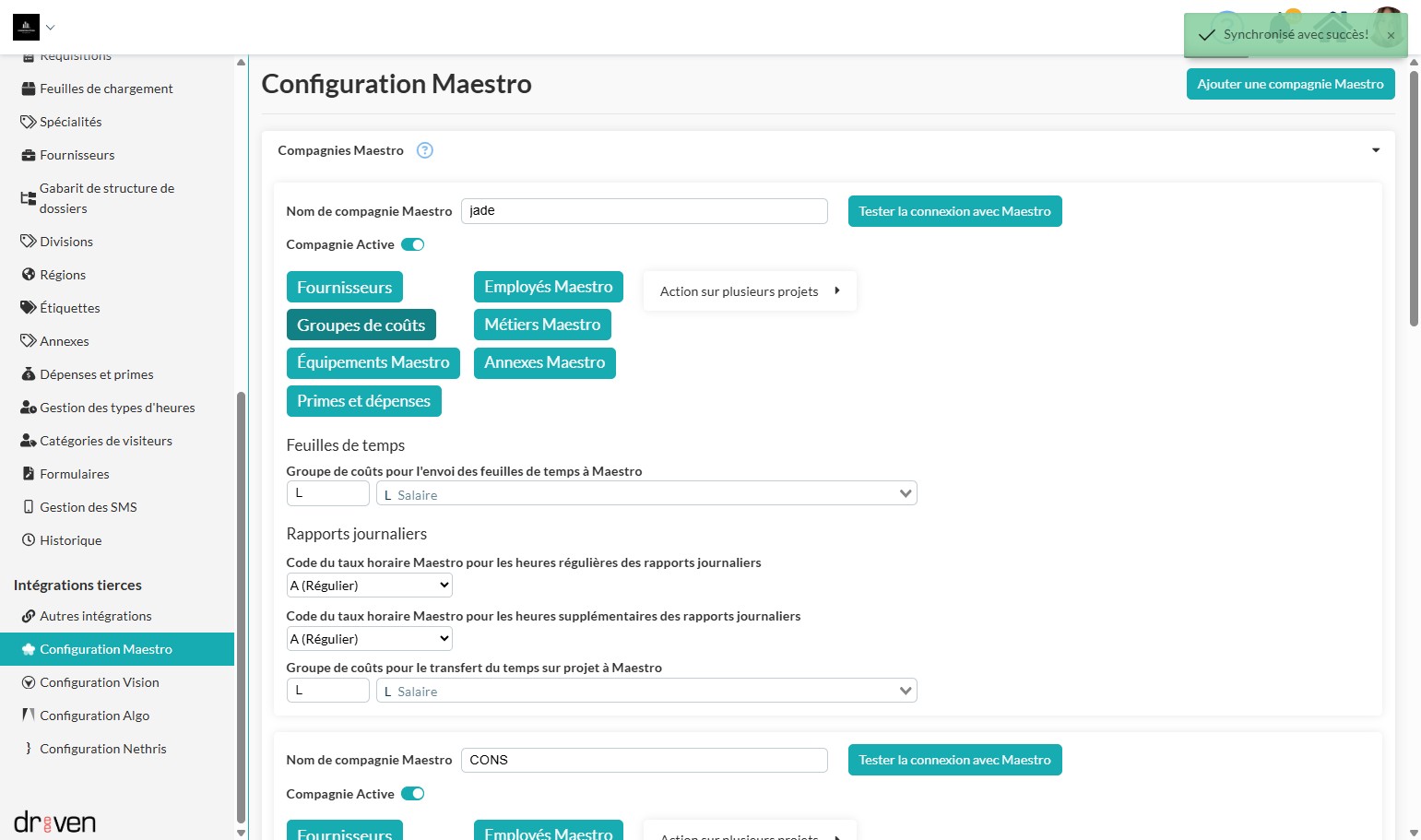1421x840 pixels.
Task: Click the Métiers Maestro button
Action: tap(542, 325)
